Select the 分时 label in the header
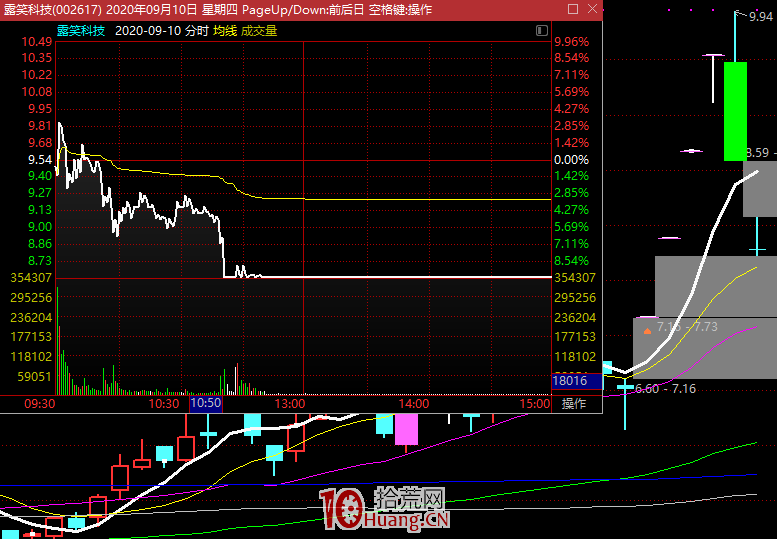Image resolution: width=777 pixels, height=539 pixels. pos(197,31)
